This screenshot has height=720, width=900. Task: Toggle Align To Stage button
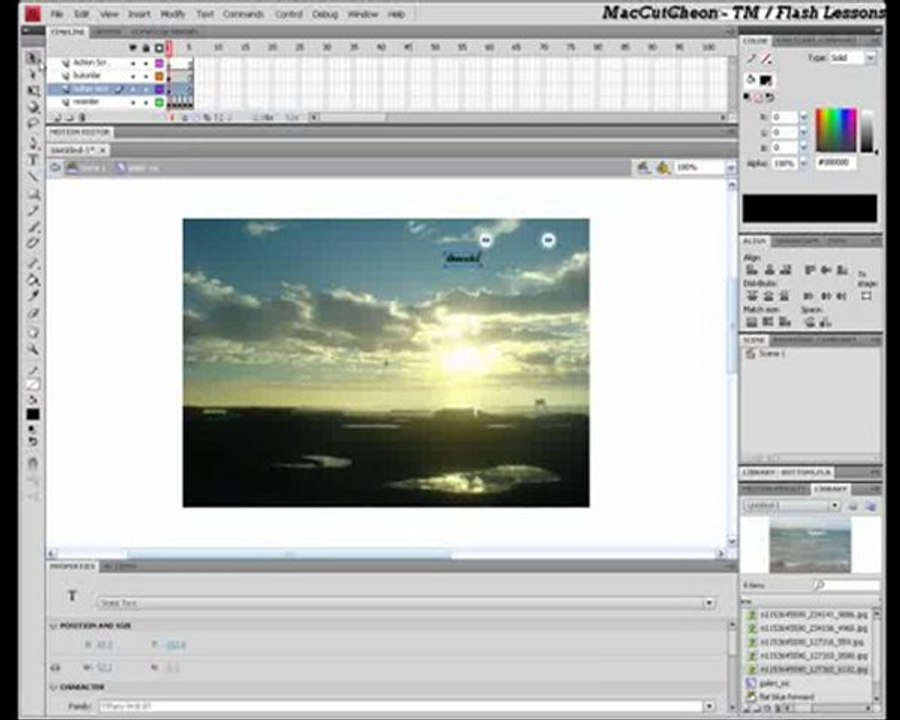(867, 296)
